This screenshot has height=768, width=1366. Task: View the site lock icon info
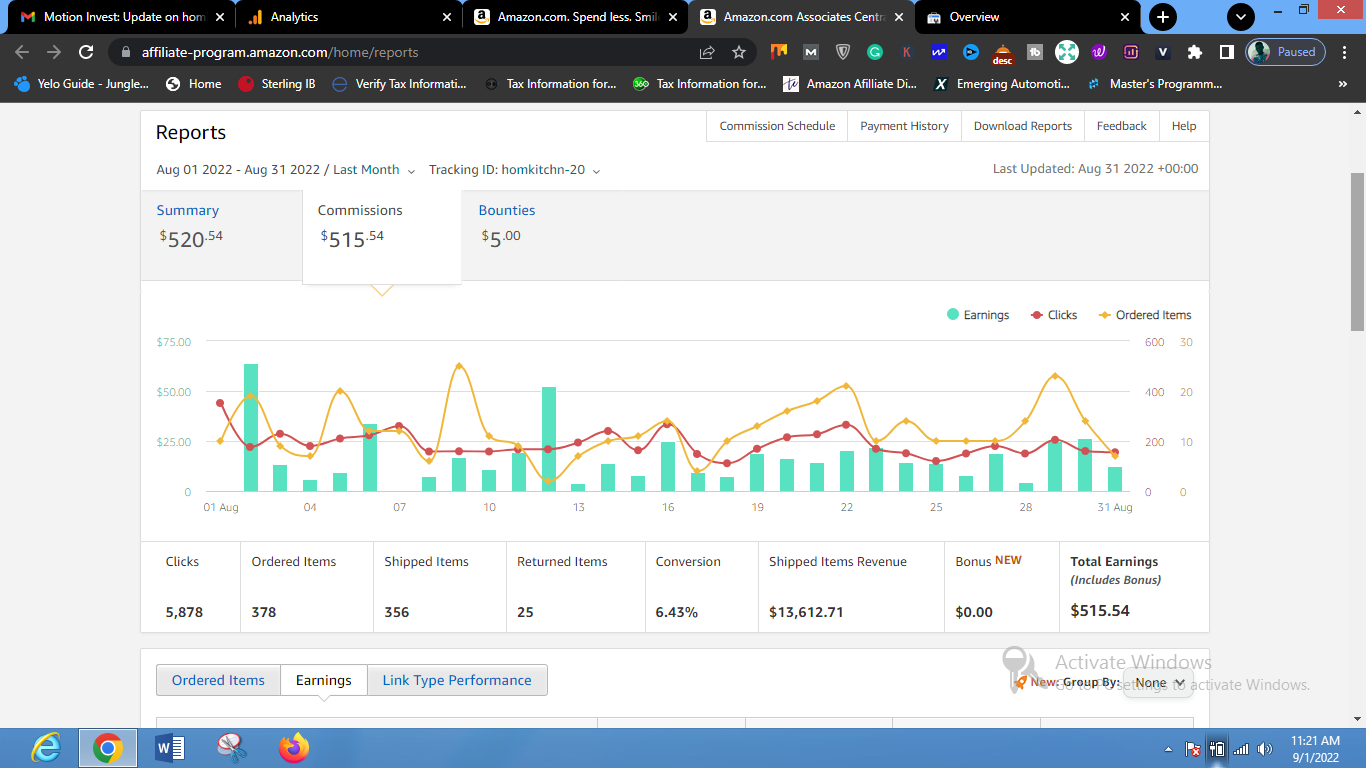click(125, 52)
